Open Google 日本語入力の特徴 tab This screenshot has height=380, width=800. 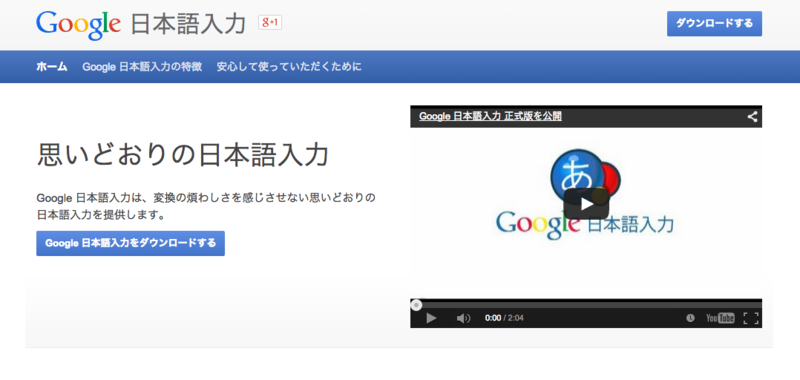click(x=142, y=66)
